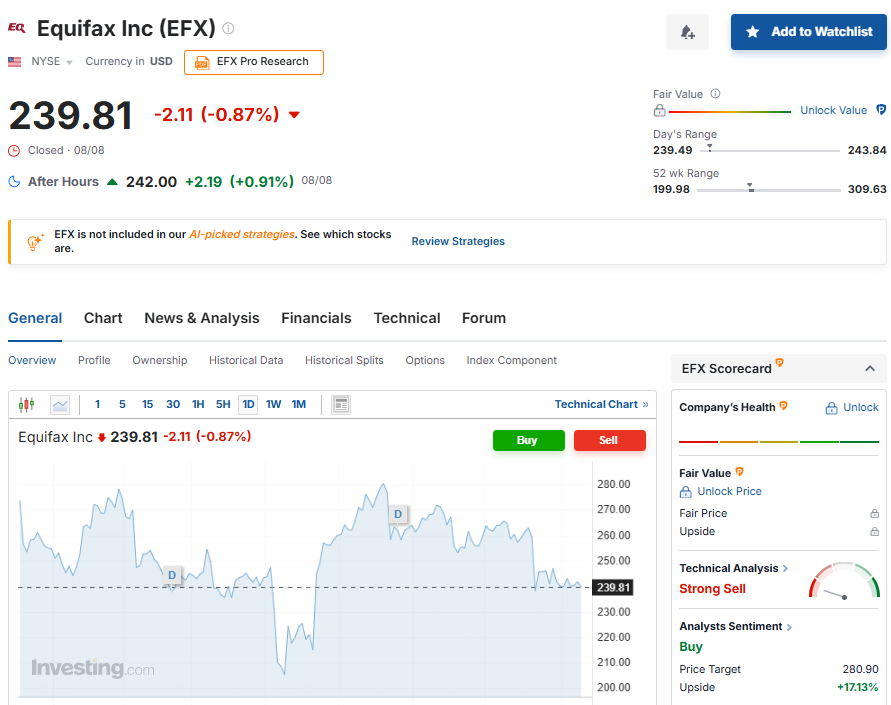
Task: Set chart interval to 30 minutes
Action: coord(173,404)
